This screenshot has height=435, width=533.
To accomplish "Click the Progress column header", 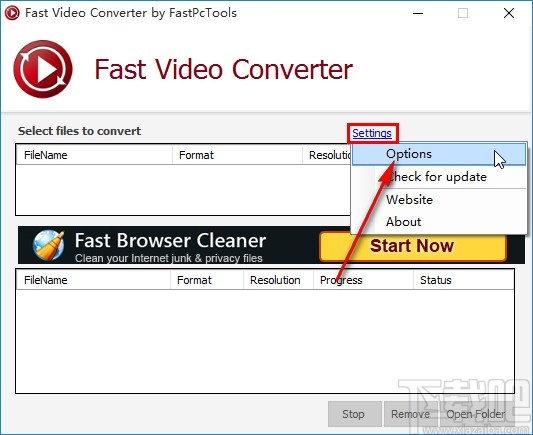I will coord(363,280).
